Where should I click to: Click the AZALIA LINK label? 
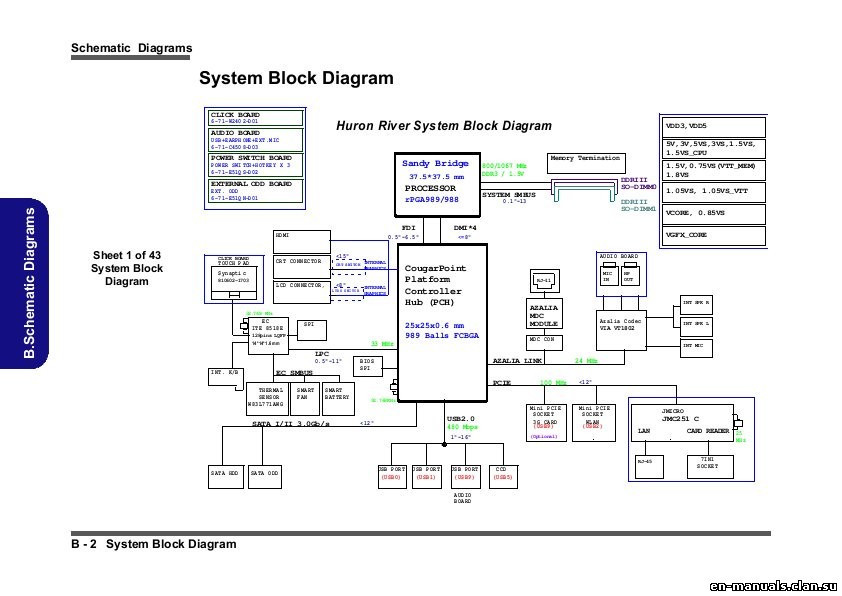tap(518, 361)
